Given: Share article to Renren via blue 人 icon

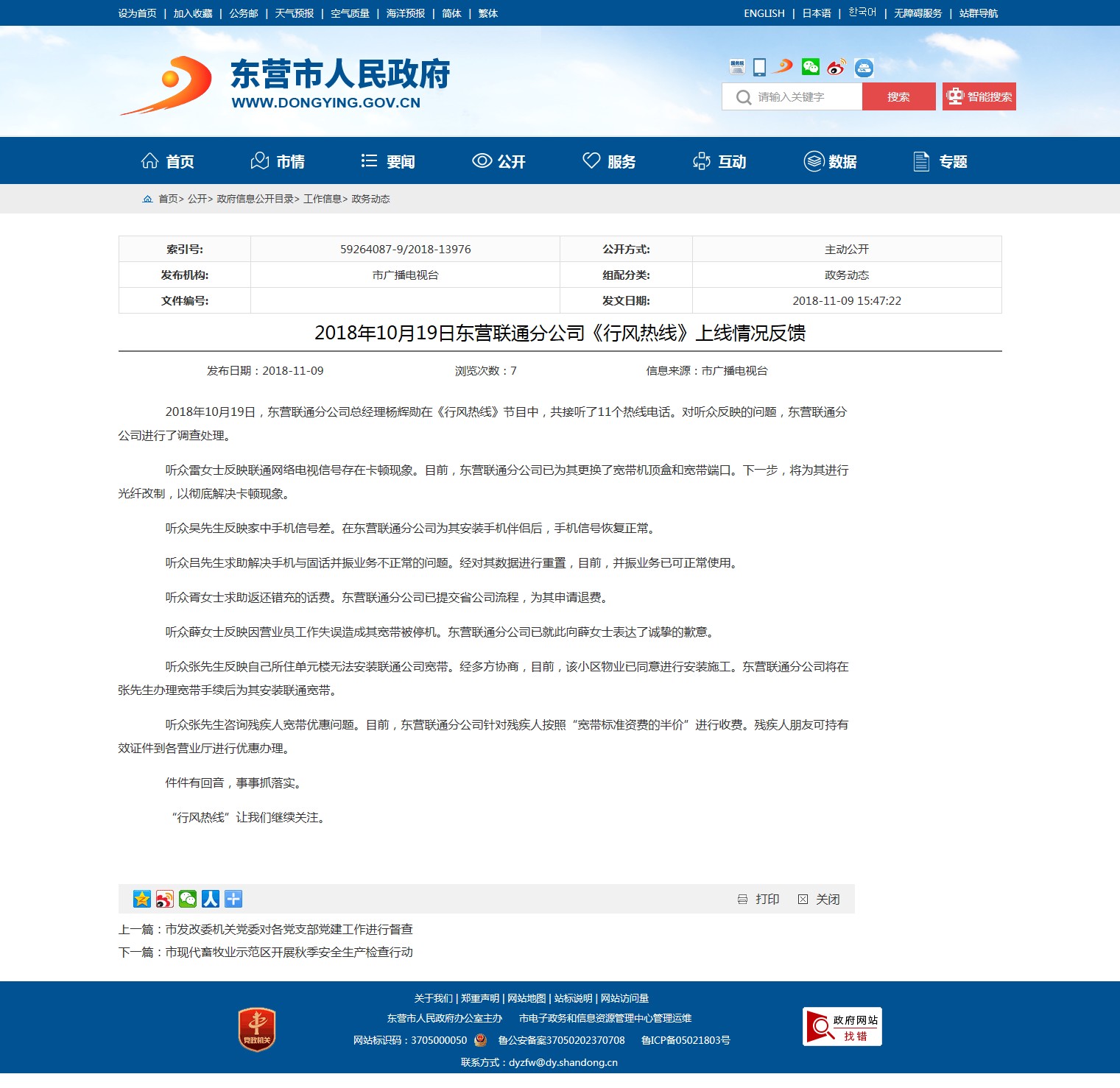Looking at the screenshot, I should pos(211,899).
